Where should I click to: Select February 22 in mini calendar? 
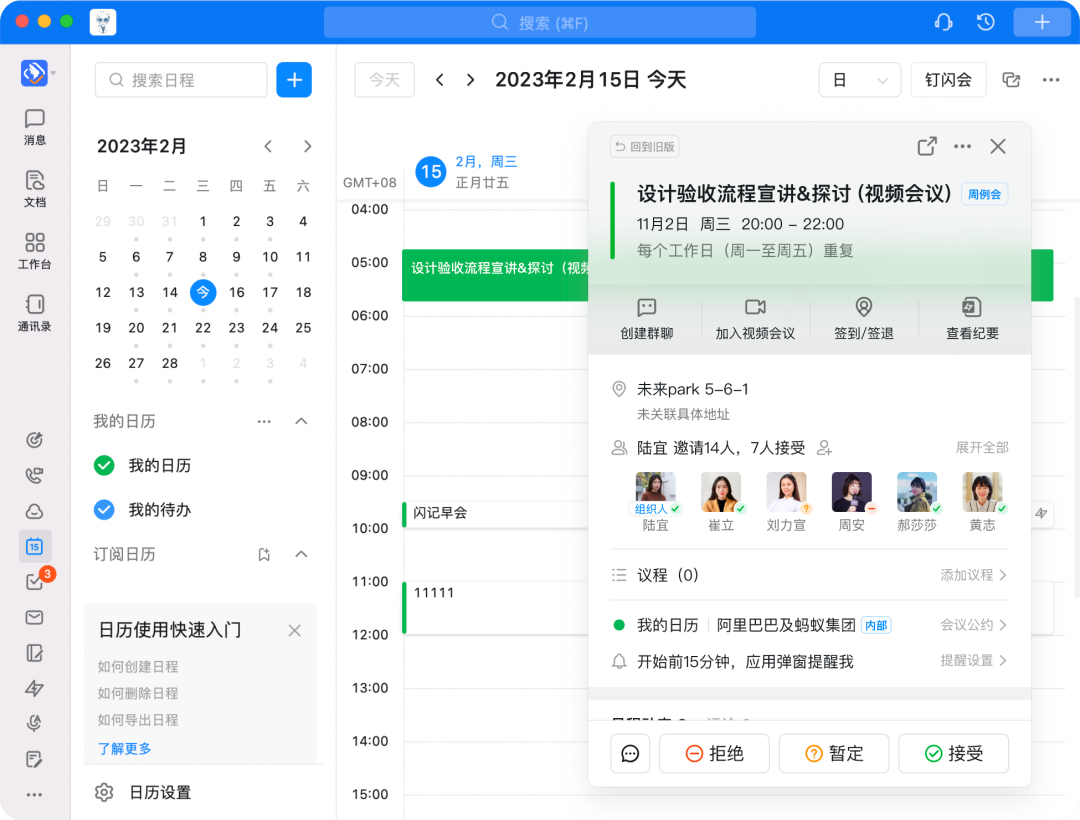pyautogui.click(x=203, y=328)
